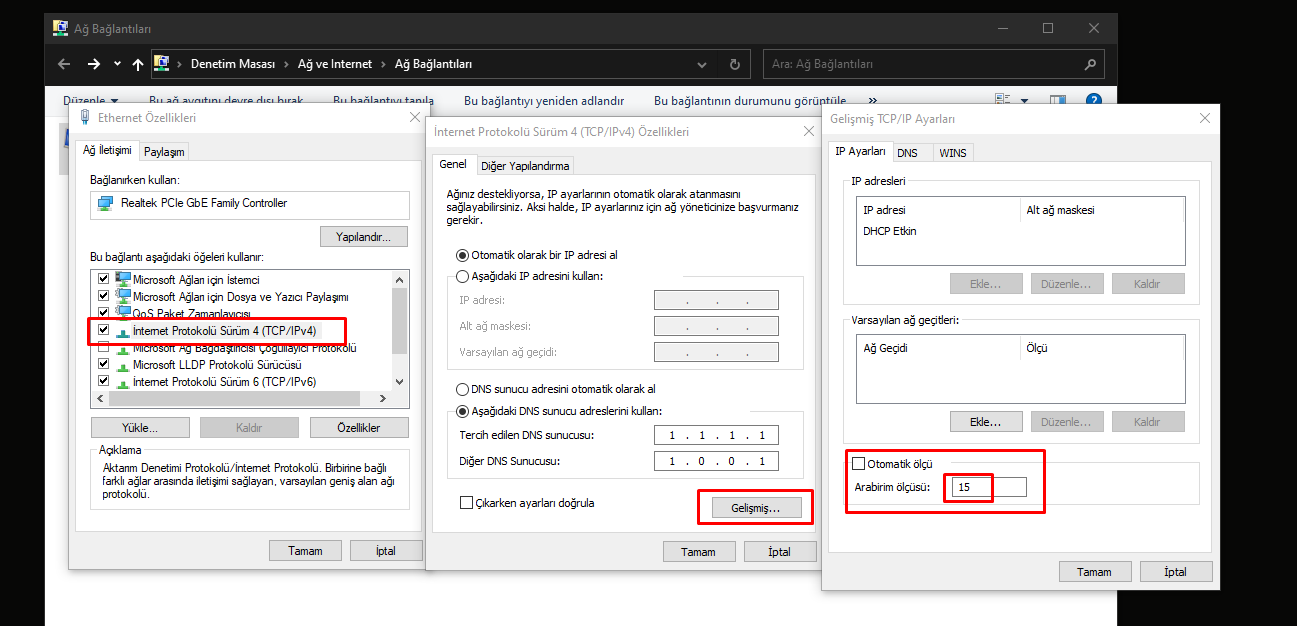The height and width of the screenshot is (626, 1297).
Task: Click the Control Panel icon in address bar
Action: click(x=160, y=64)
